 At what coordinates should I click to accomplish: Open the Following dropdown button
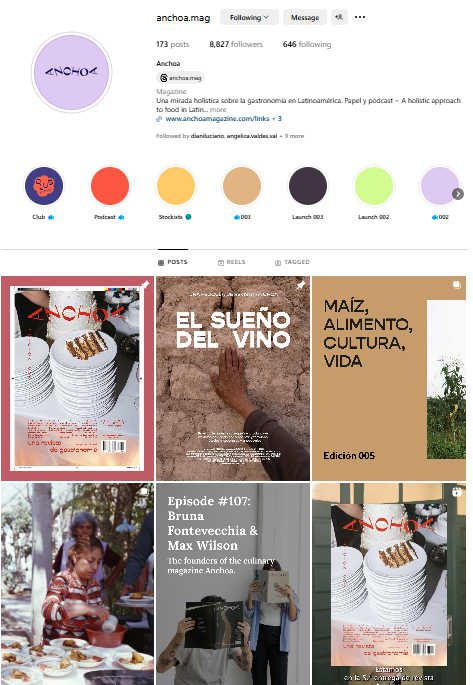249,17
